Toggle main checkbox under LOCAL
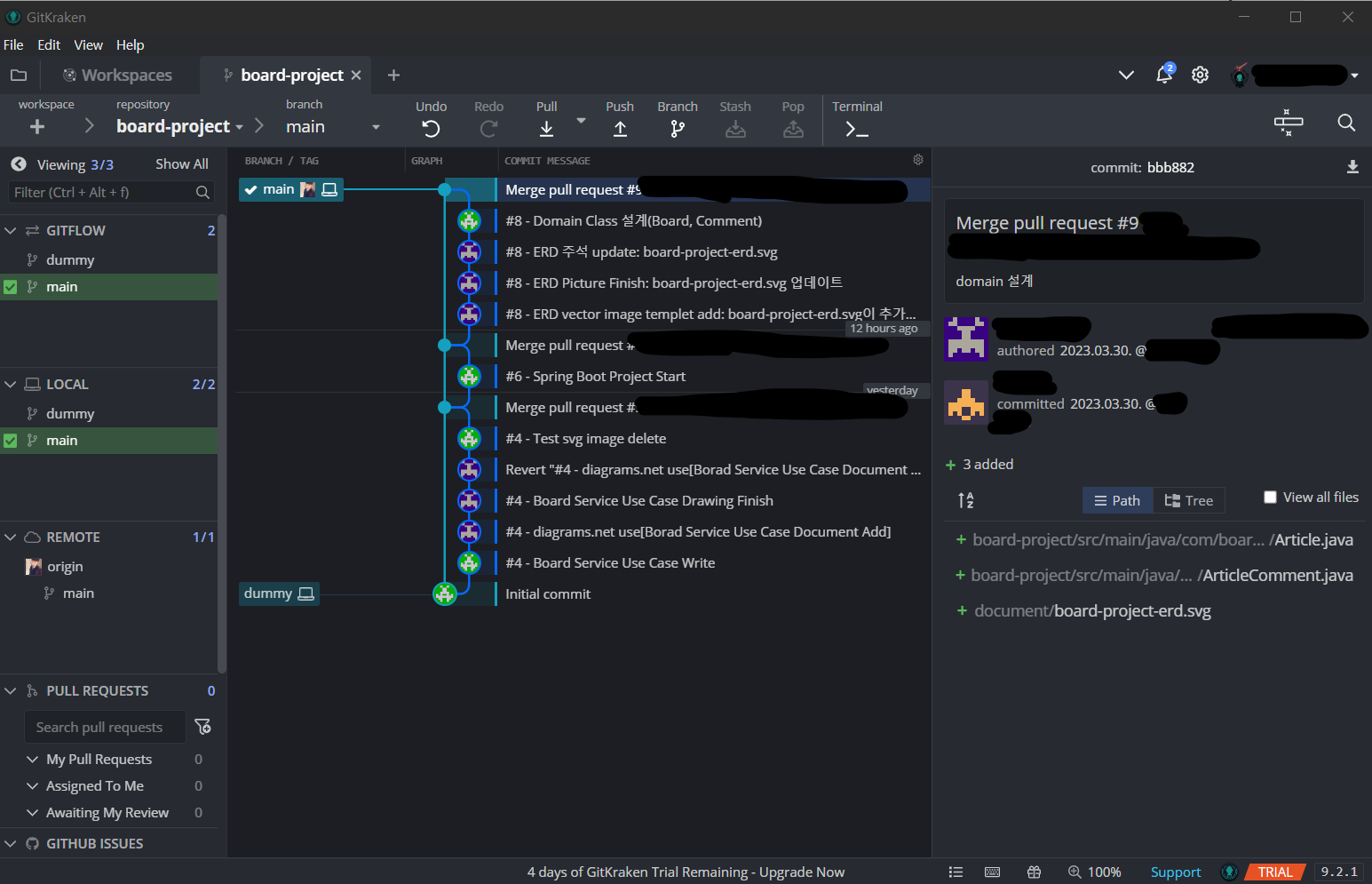 point(11,441)
